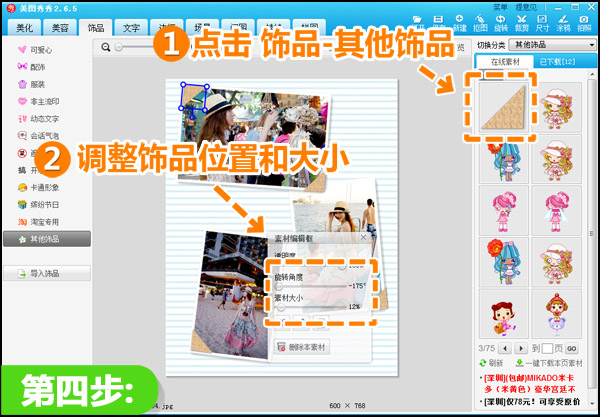
Task: Open the 已下载 downloaded materials tab
Action: click(x=554, y=62)
